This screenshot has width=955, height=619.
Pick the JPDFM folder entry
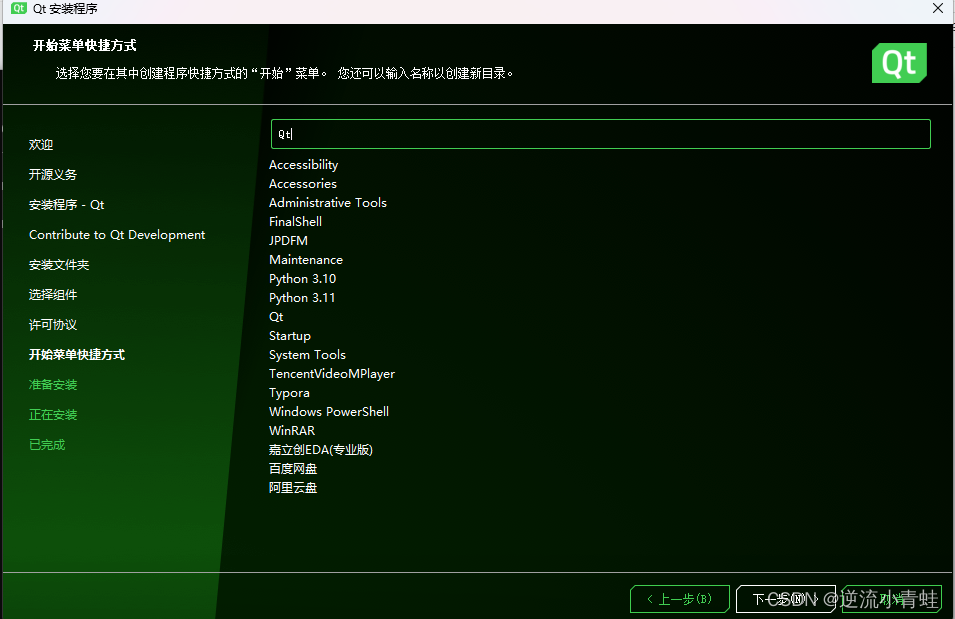click(x=288, y=241)
